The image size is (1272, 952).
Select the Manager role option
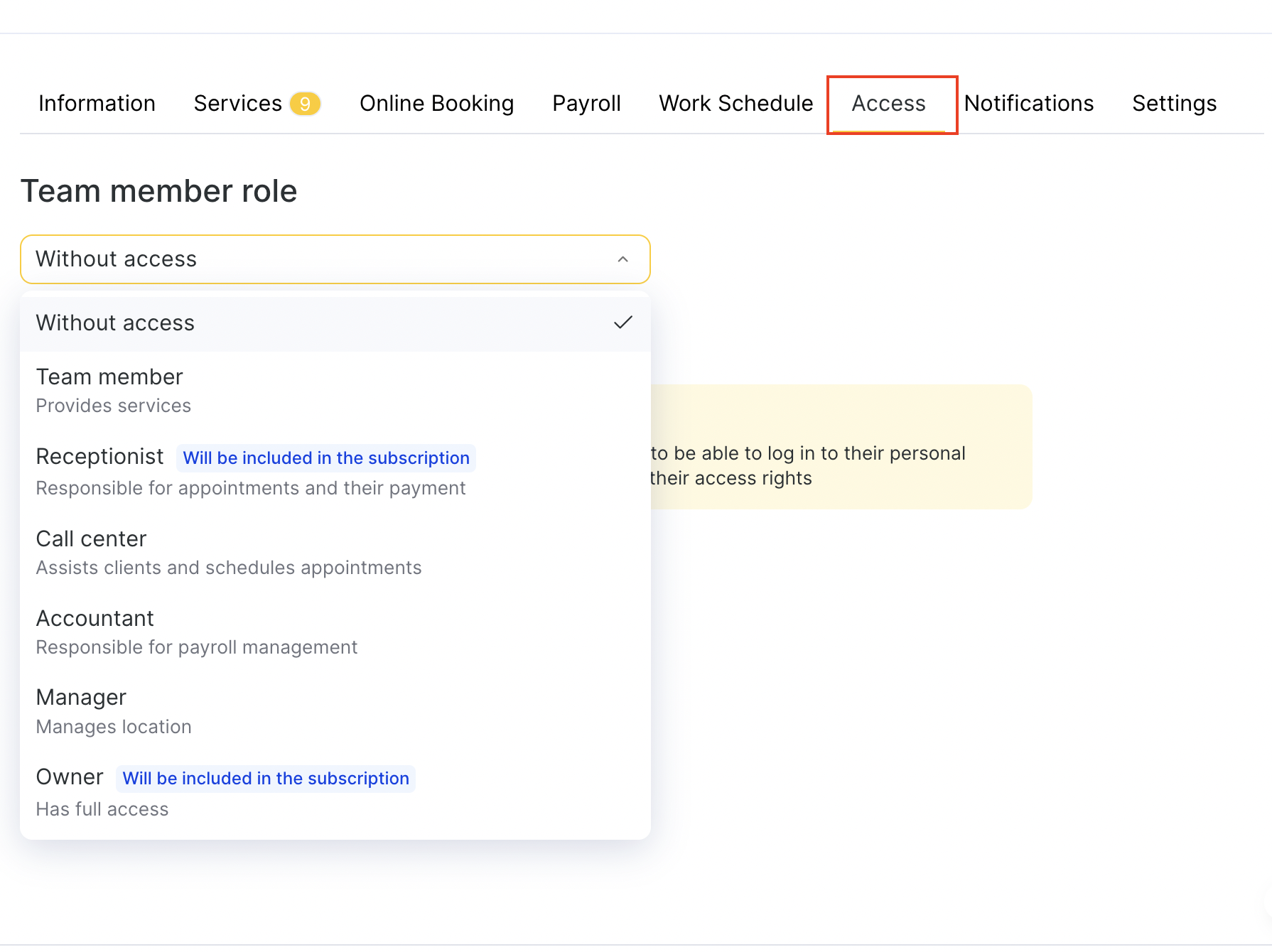coord(81,710)
